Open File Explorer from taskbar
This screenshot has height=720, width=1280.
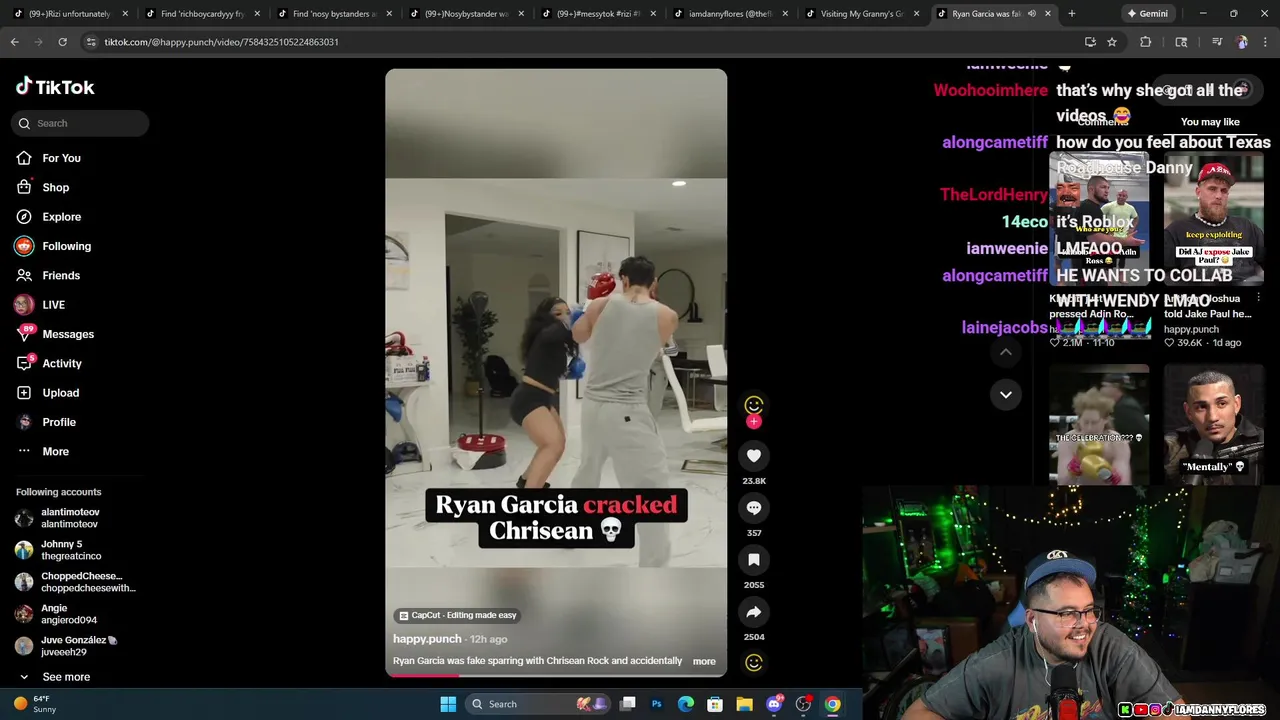[744, 704]
